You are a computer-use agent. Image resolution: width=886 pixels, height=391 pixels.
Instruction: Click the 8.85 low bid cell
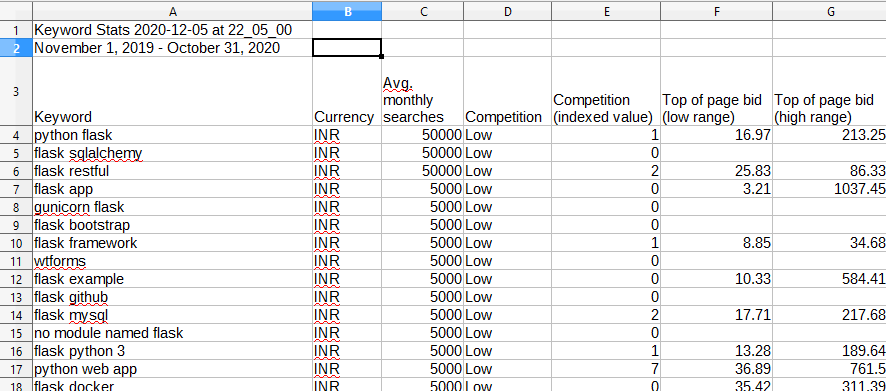tap(716, 243)
